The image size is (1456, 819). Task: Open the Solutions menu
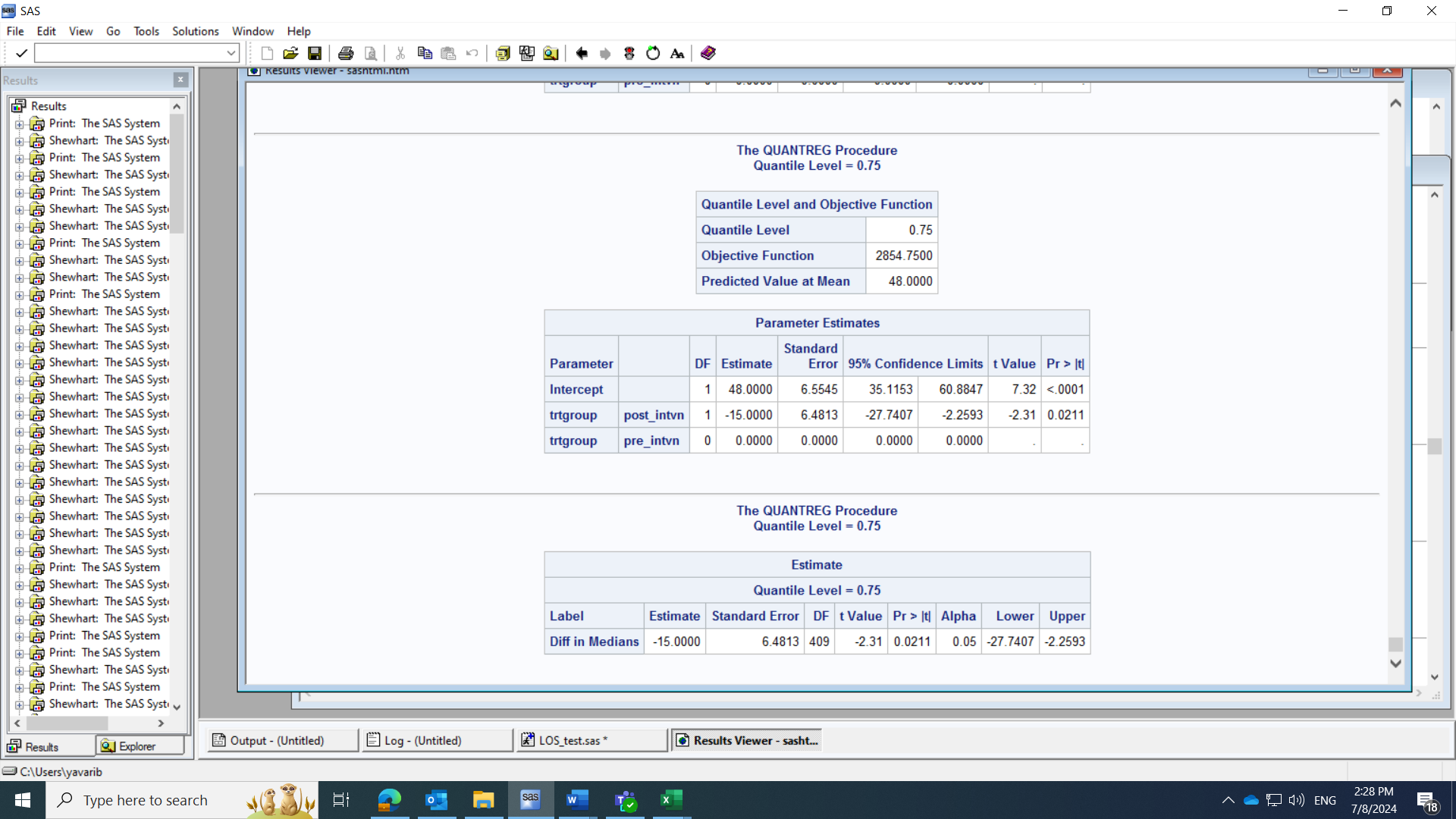point(195,31)
